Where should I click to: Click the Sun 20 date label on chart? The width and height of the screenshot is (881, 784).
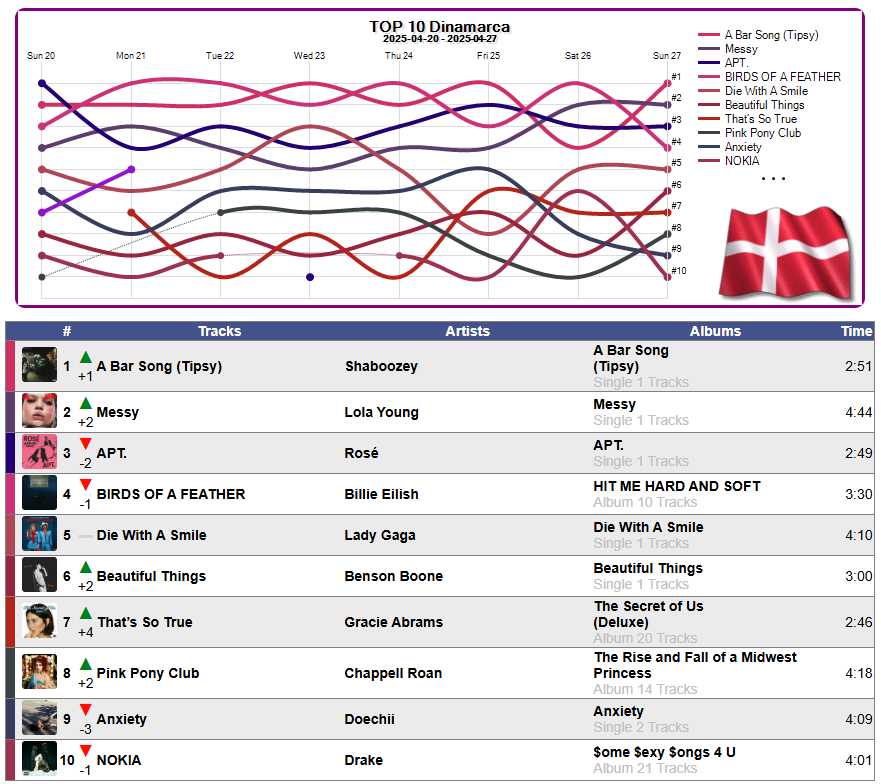pos(41,56)
